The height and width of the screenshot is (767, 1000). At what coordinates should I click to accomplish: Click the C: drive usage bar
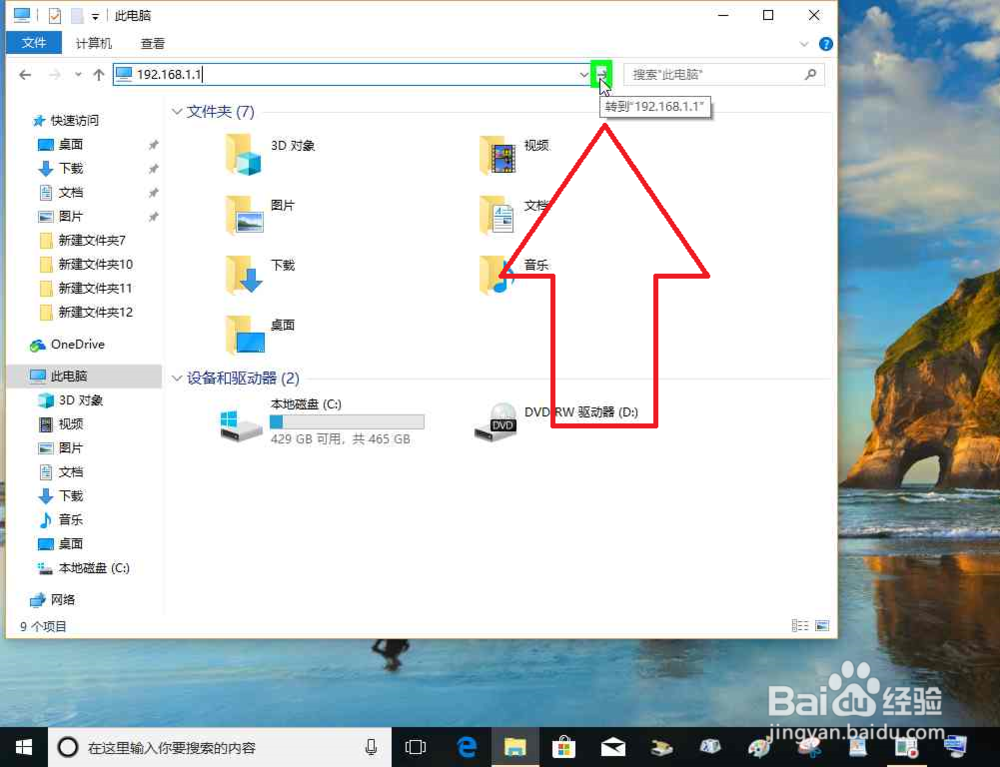coord(347,421)
